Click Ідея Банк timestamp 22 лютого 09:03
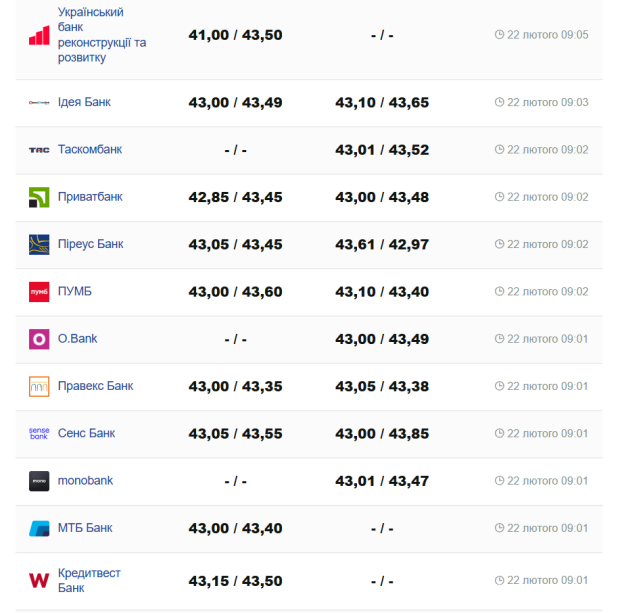Screen dimensions: 620x613 (542, 102)
